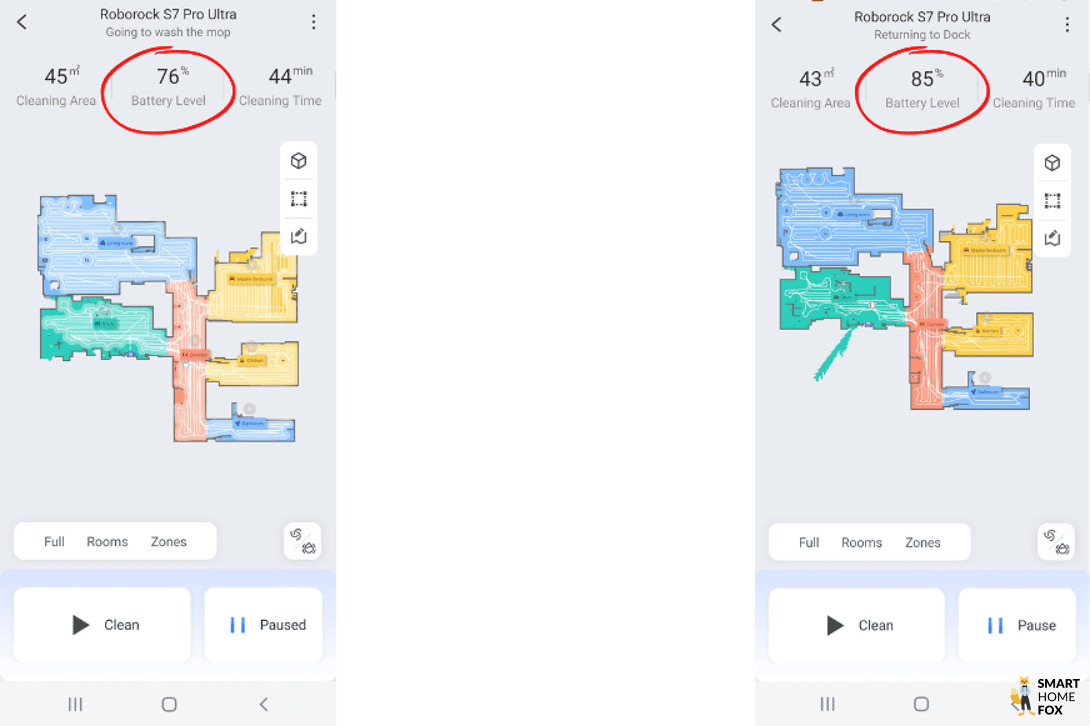Open the map edit icon on left screen
Viewport: 1090px width, 726px height.
299,236
